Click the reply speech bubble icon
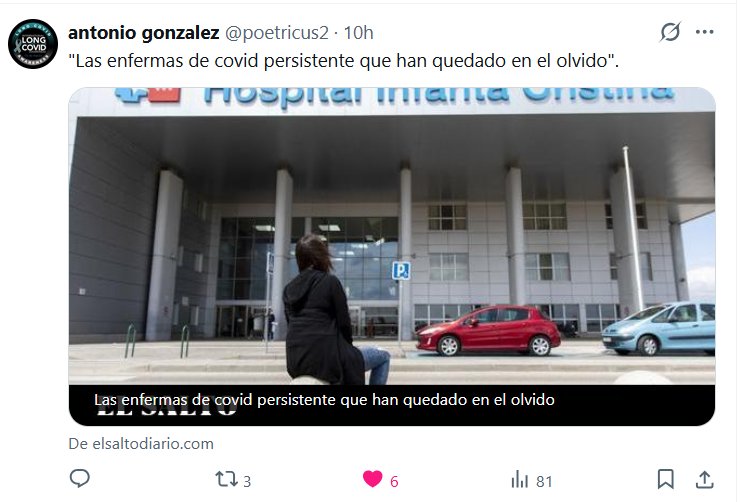The width and height of the screenshot is (742, 502). 80,478
